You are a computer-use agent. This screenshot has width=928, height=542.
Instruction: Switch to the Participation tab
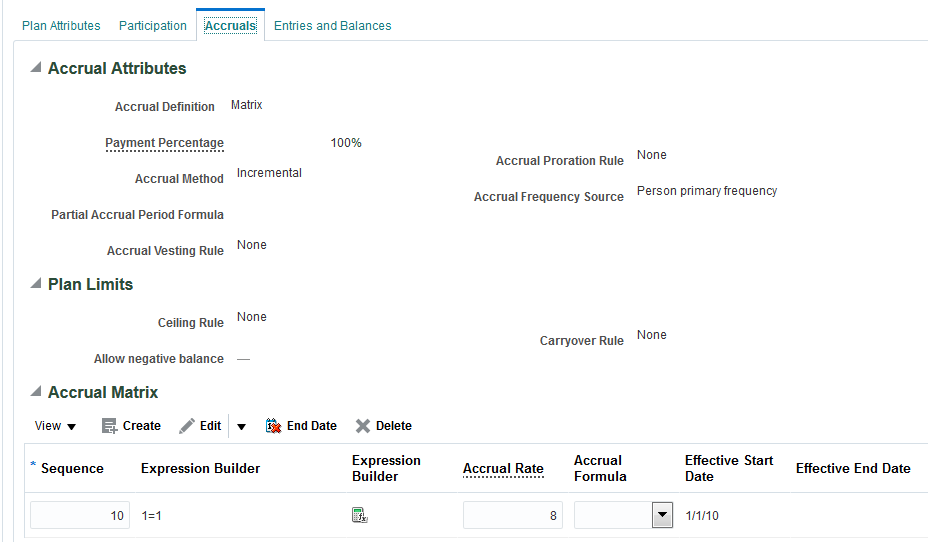coord(153,26)
